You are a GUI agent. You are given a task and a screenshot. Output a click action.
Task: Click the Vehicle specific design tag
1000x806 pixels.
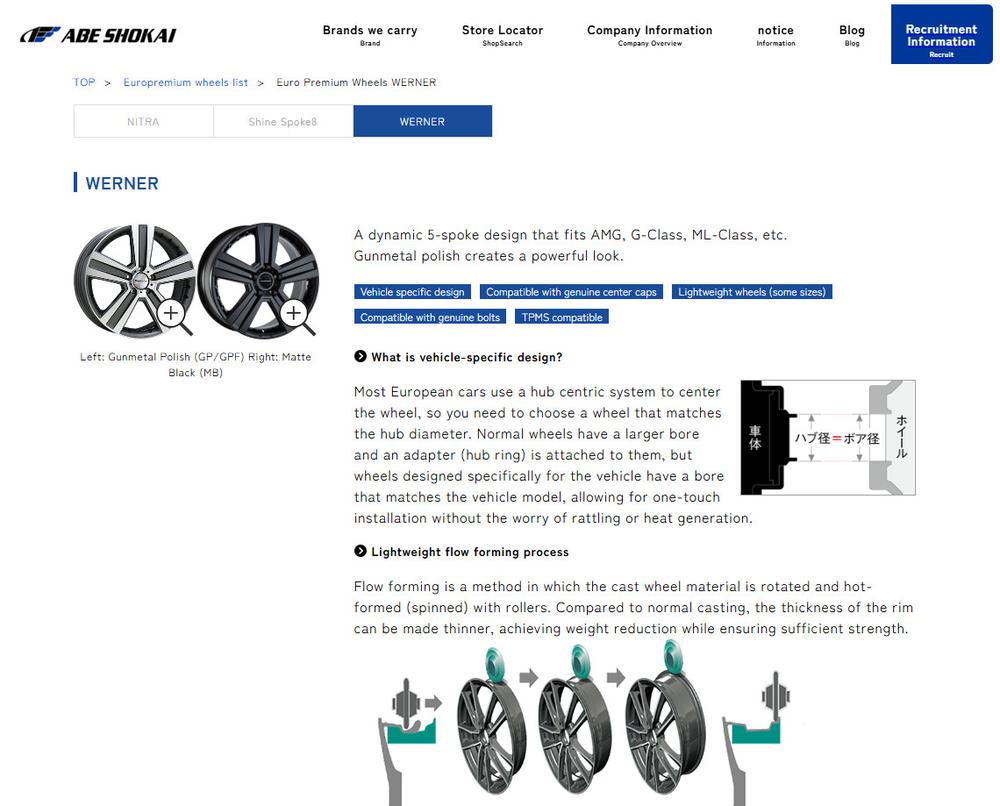tap(413, 292)
